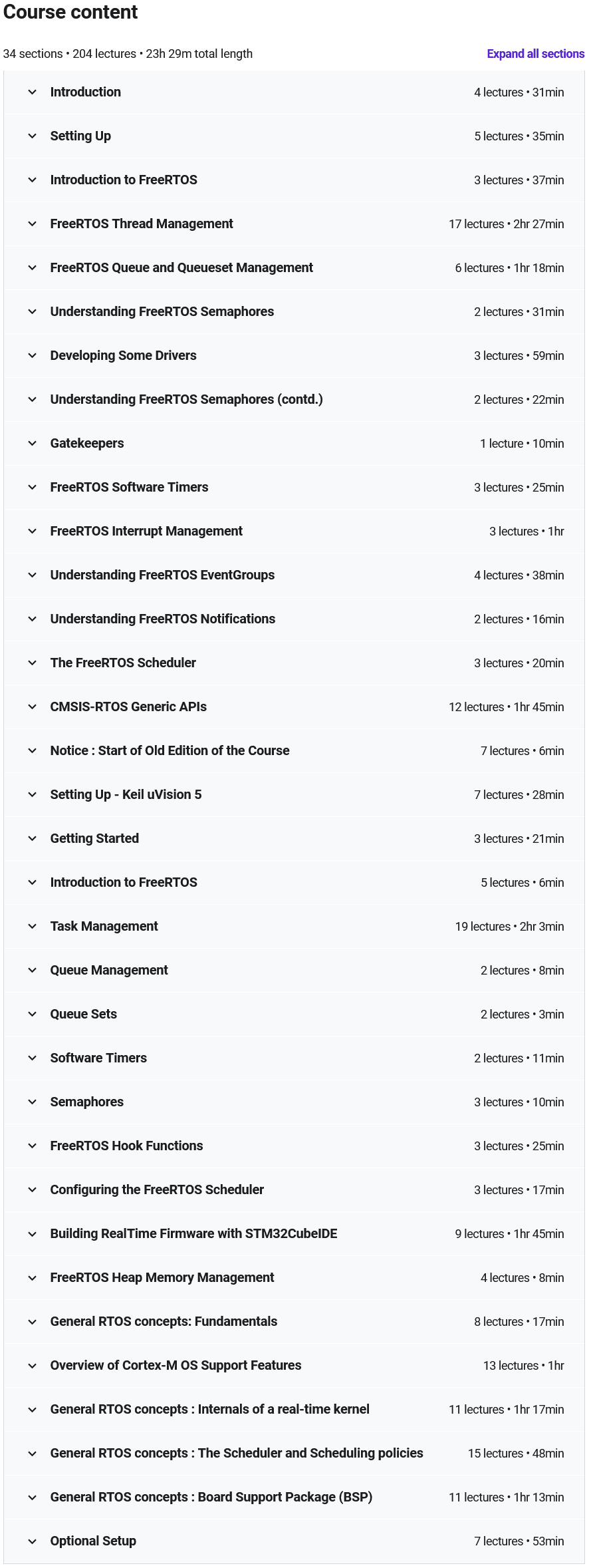Screen dimensions: 589x1568
Task: Click Notice: Start of Old Edition section
Action: 170,751
